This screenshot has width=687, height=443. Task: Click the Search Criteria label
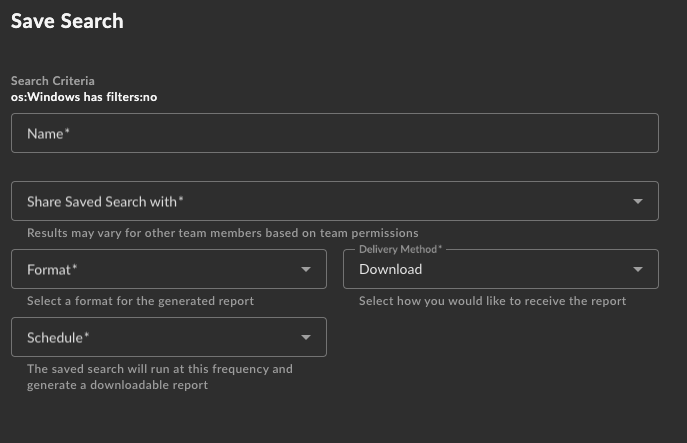click(53, 81)
